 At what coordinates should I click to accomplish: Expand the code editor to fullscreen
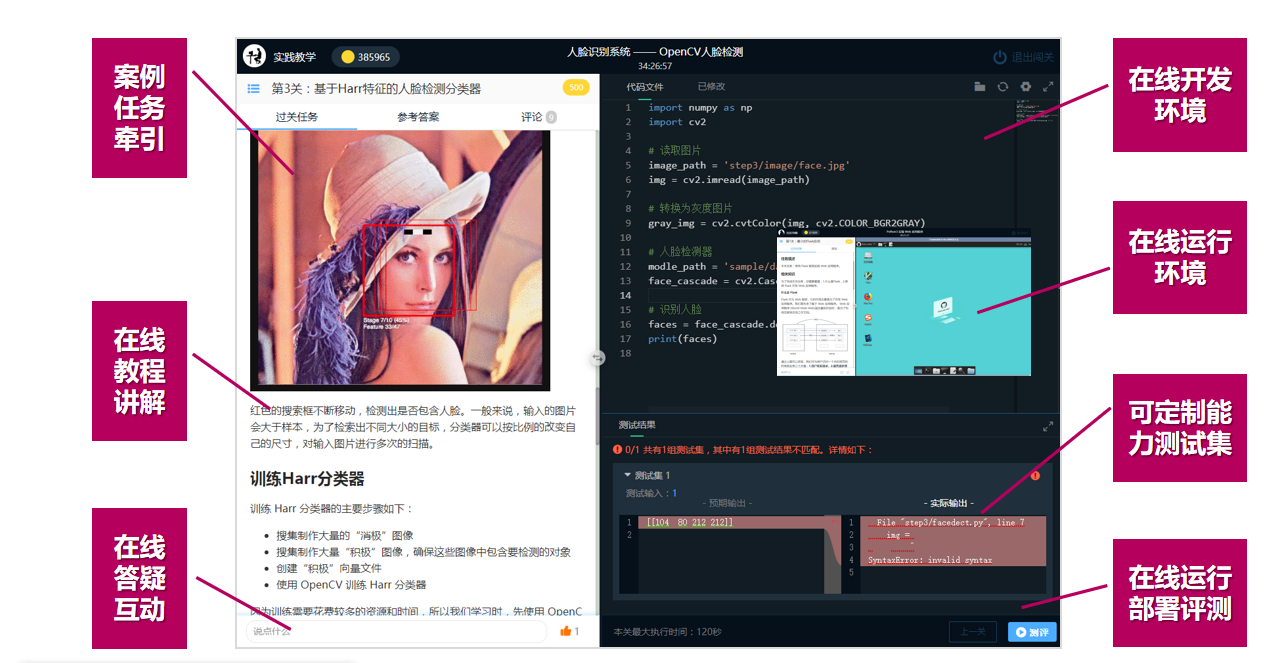pos(1048,87)
